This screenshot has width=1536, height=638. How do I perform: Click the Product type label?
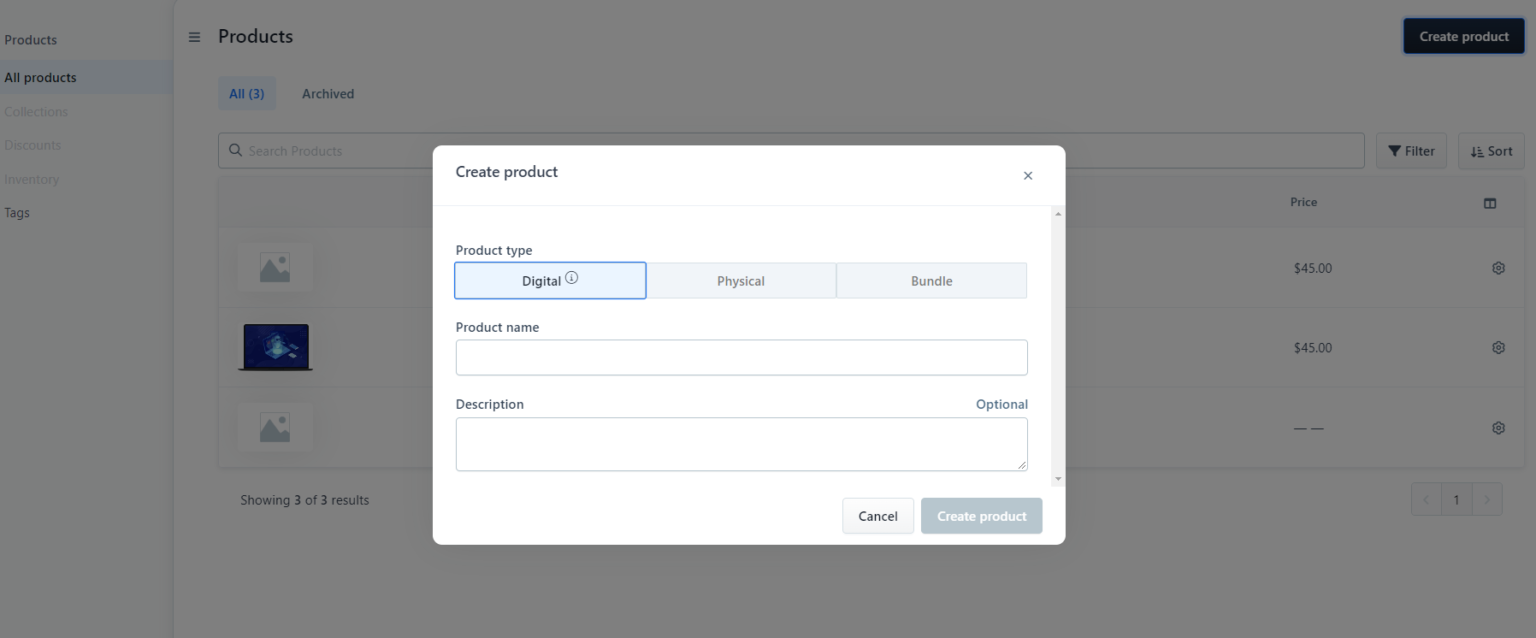(494, 251)
